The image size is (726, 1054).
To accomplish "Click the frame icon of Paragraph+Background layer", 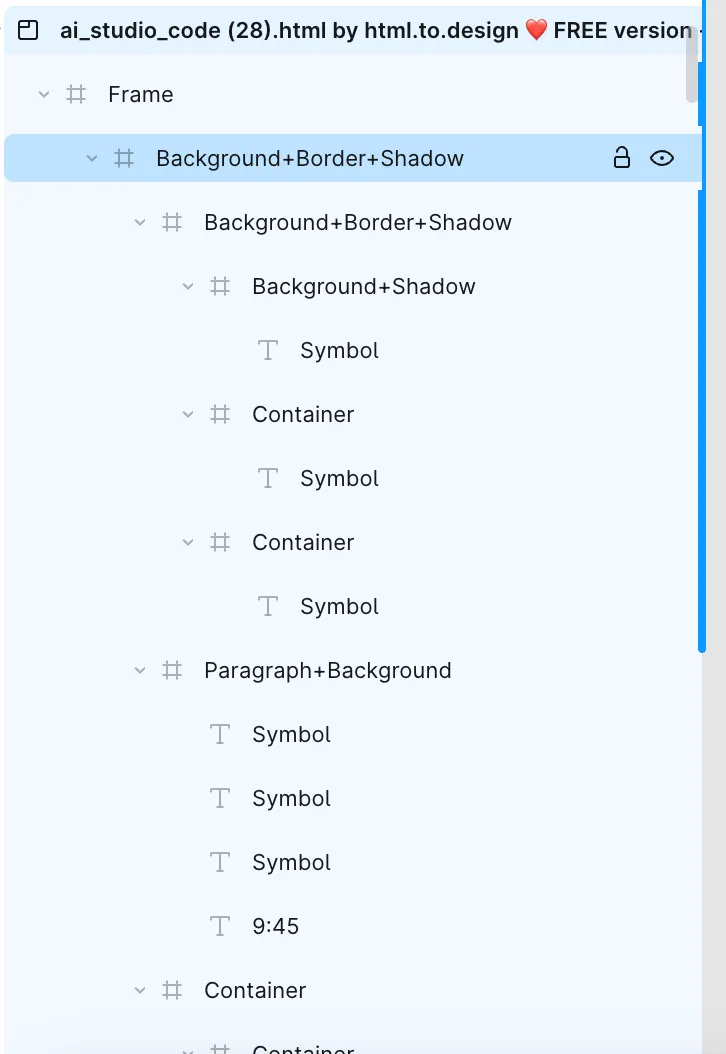I will [x=172, y=670].
